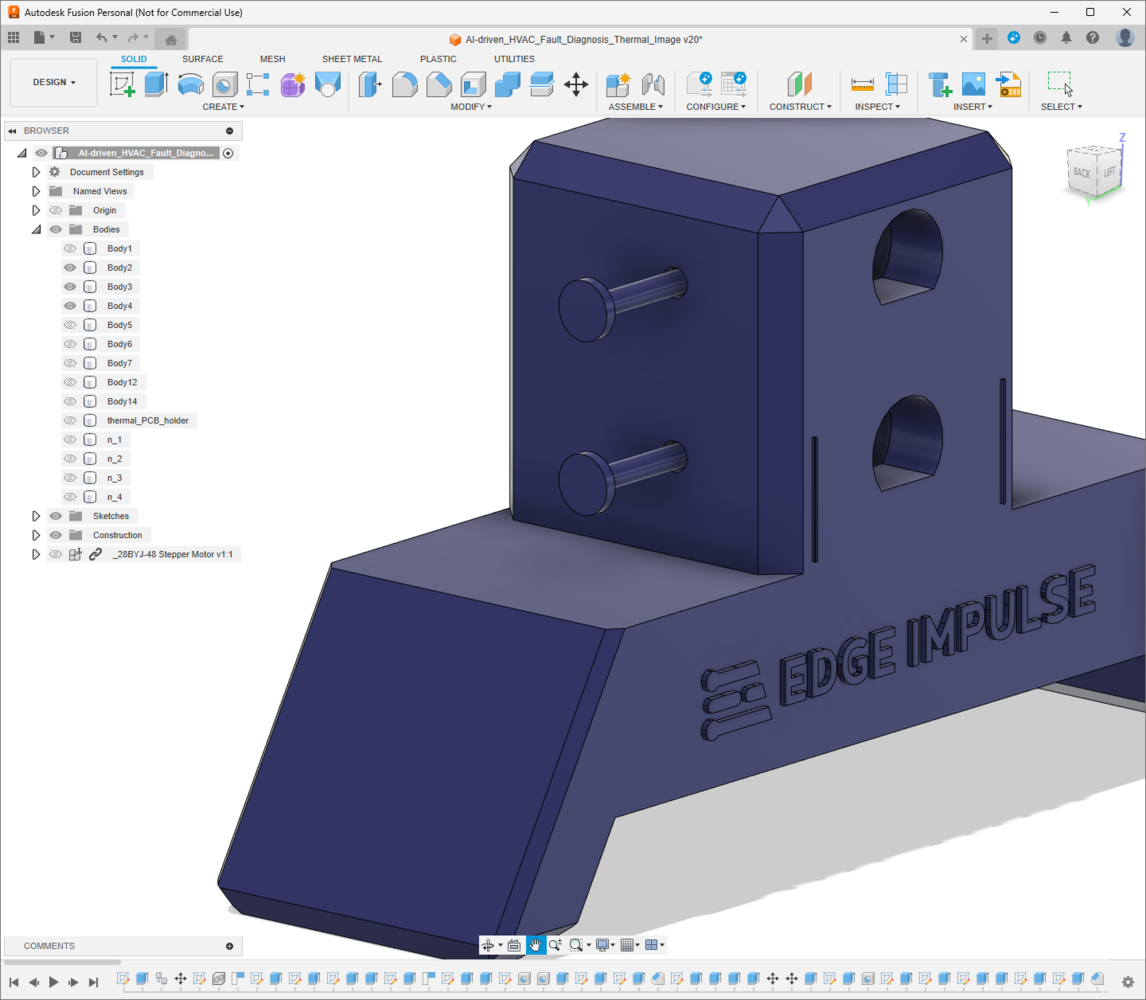Select the Hole tool
1146x1000 pixels.
point(224,84)
